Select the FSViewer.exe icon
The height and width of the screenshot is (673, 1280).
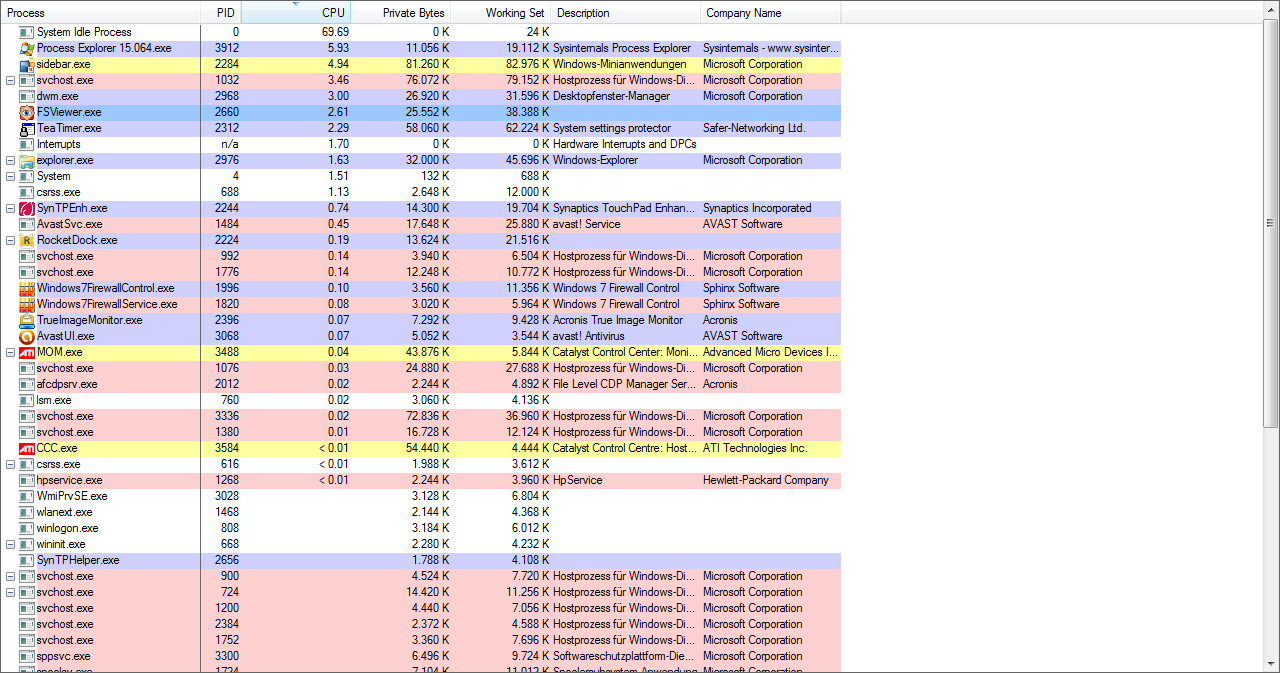pyautogui.click(x=27, y=112)
